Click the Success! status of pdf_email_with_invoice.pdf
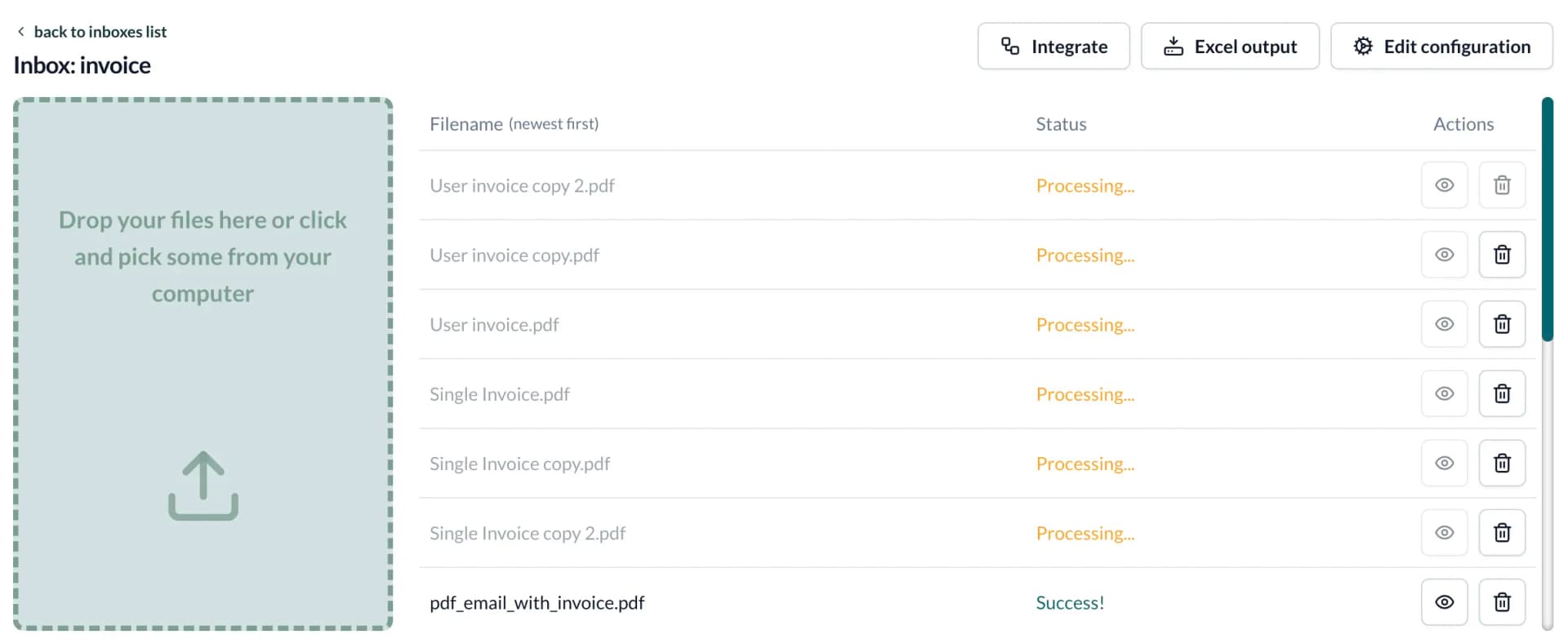1568x644 pixels. [1070, 602]
